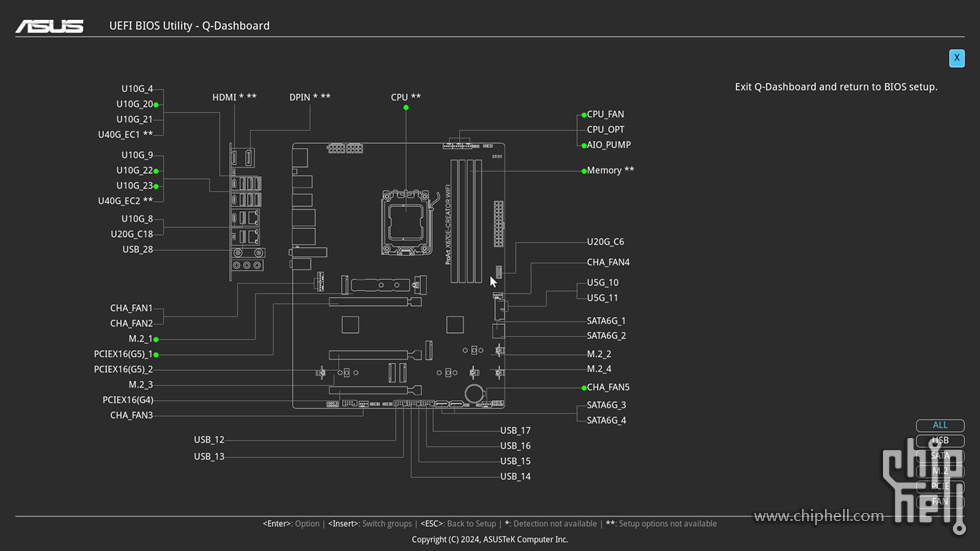Screen dimensions: 980x551
Task: Click the CPU_FAN header label
Action: (x=605, y=114)
